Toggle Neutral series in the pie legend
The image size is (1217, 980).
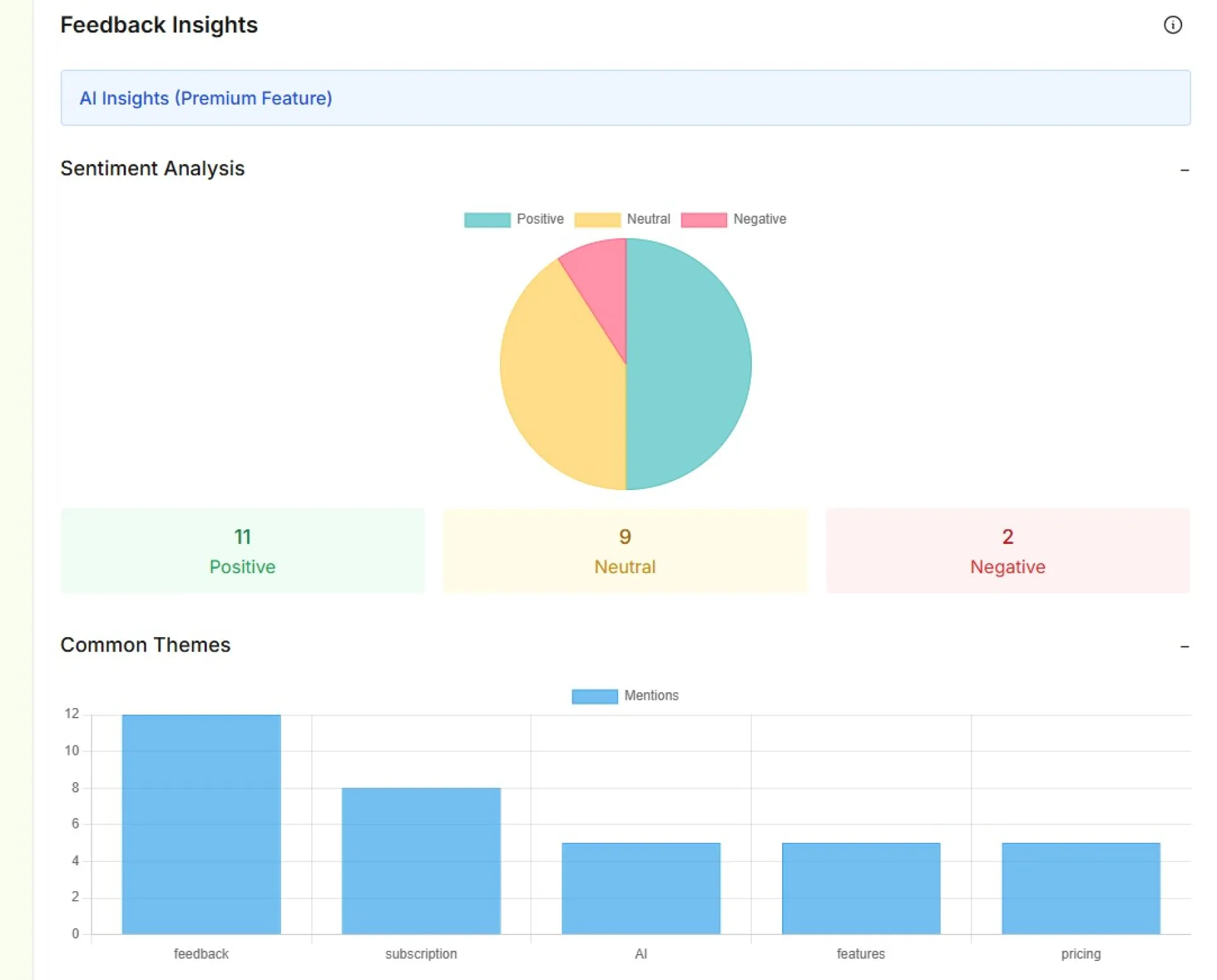point(622,219)
